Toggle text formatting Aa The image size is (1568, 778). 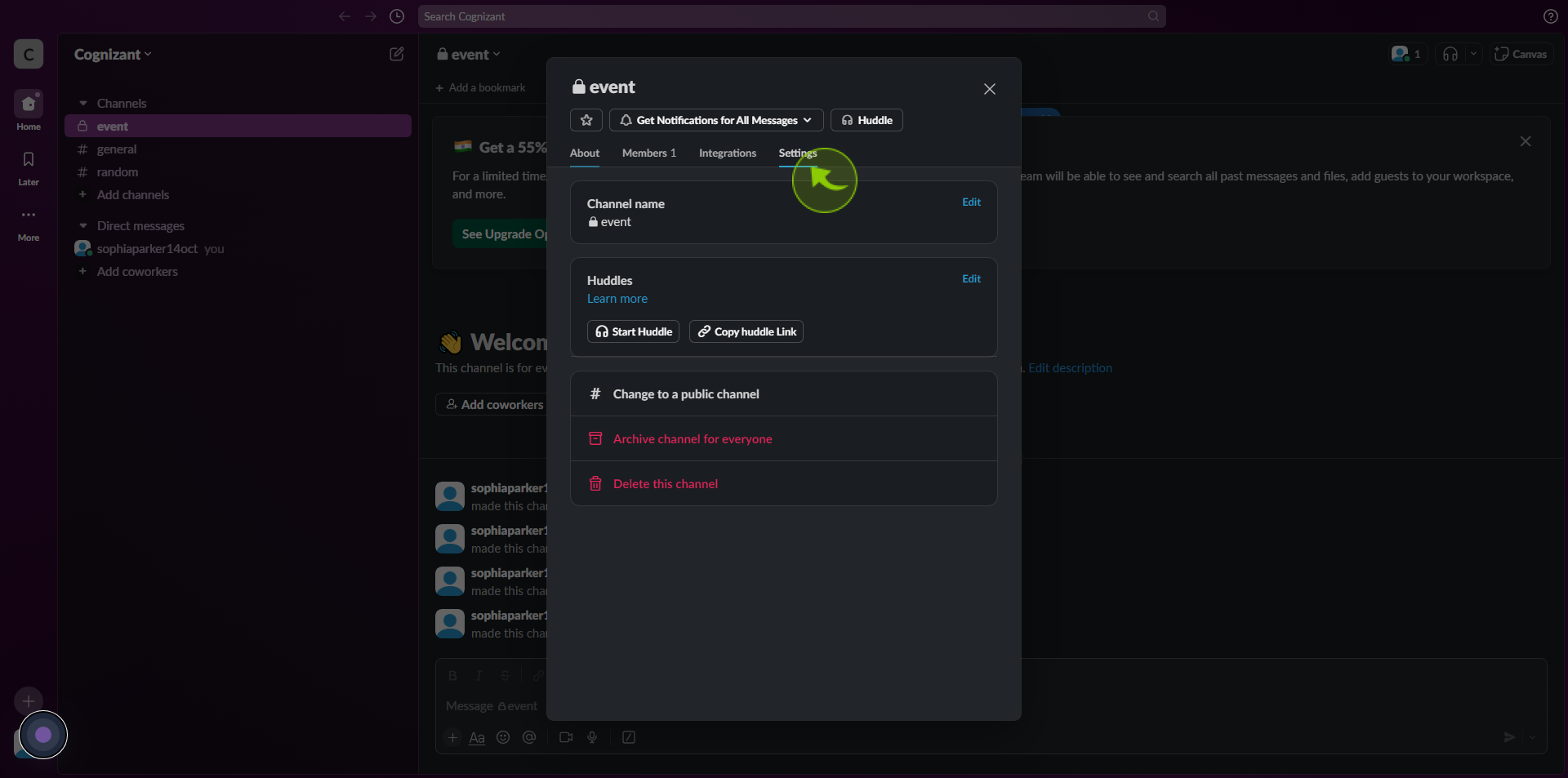pyautogui.click(x=477, y=738)
